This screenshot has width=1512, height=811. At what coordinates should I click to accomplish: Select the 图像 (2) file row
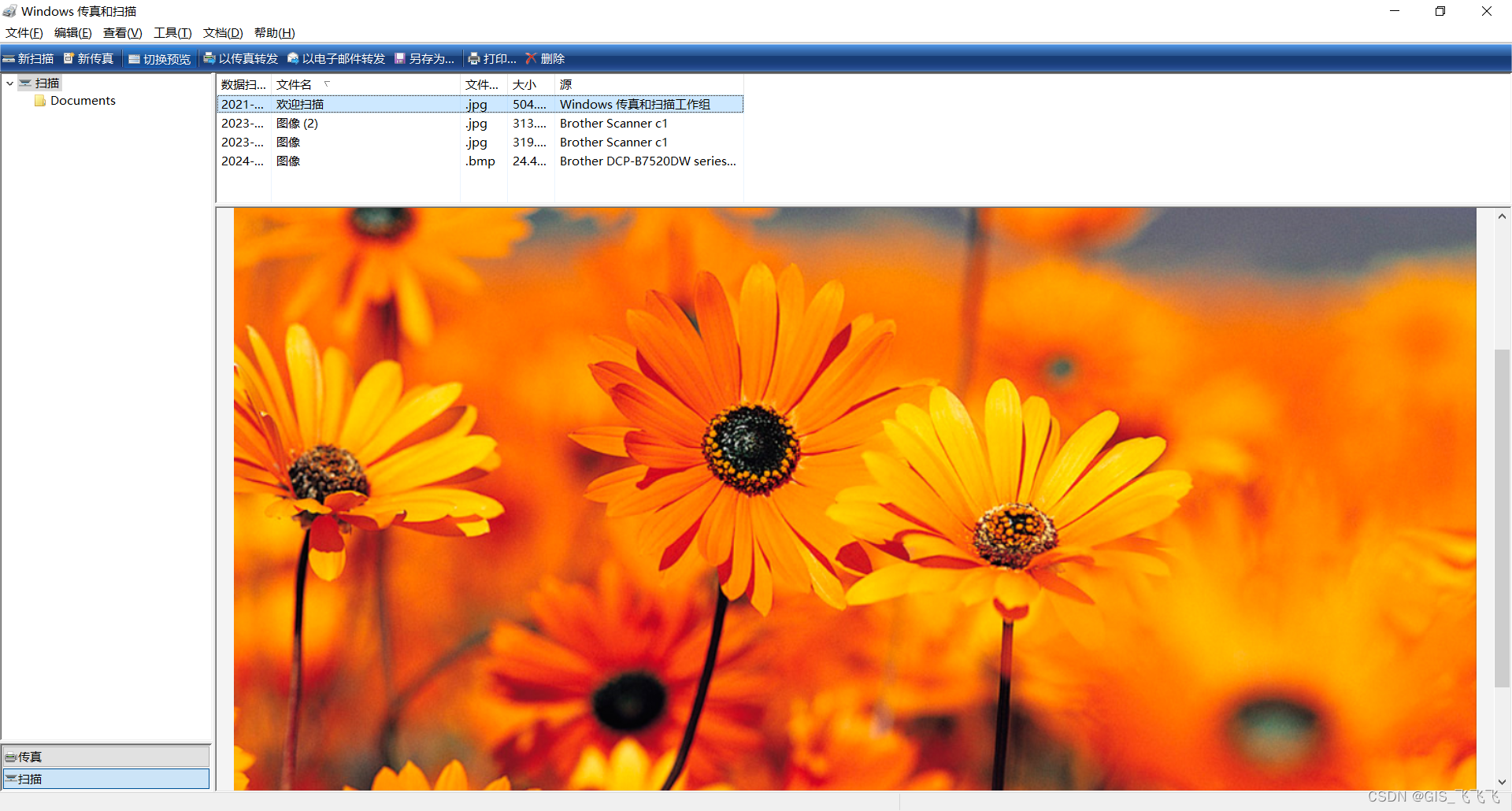(480, 124)
